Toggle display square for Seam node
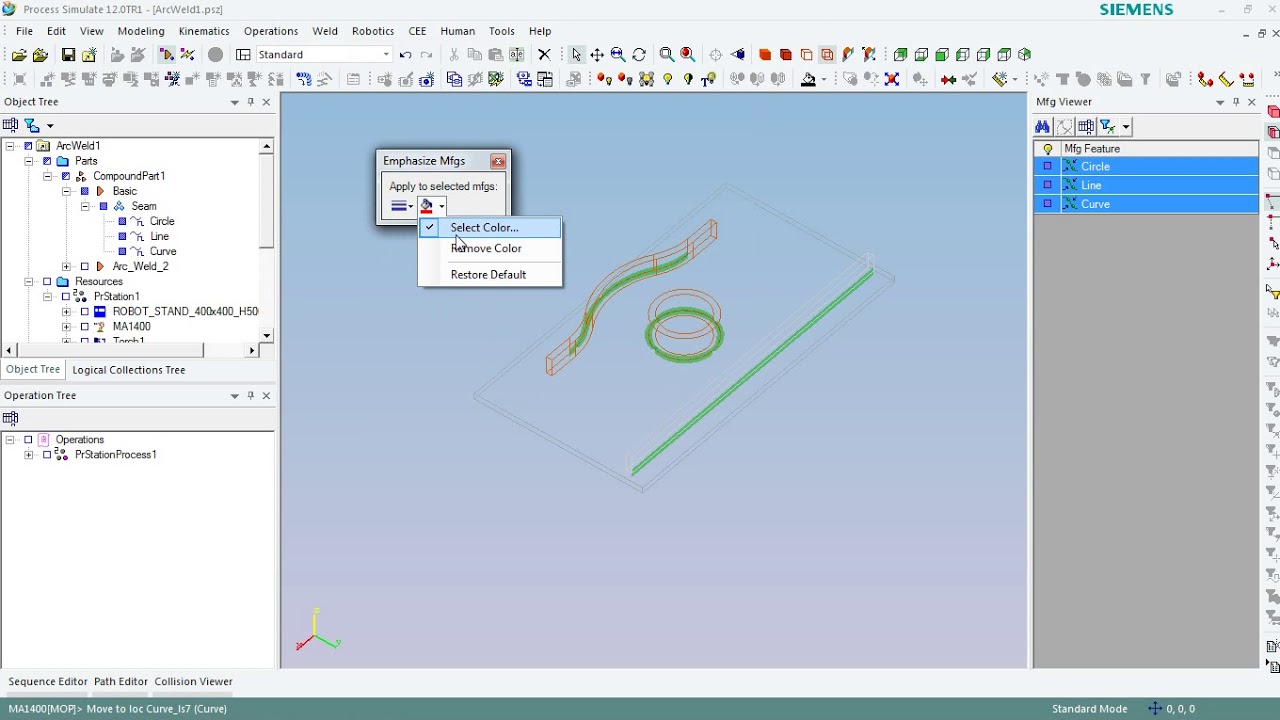This screenshot has height=720, width=1280. pos(103,207)
